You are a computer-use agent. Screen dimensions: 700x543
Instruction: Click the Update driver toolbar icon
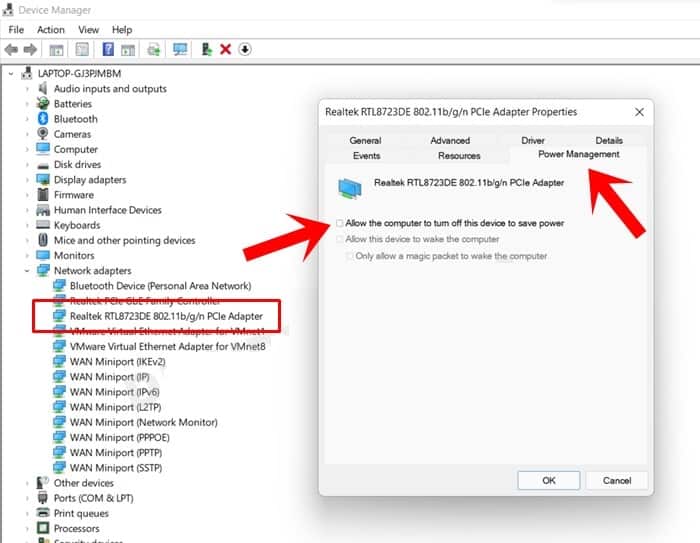(x=206, y=49)
